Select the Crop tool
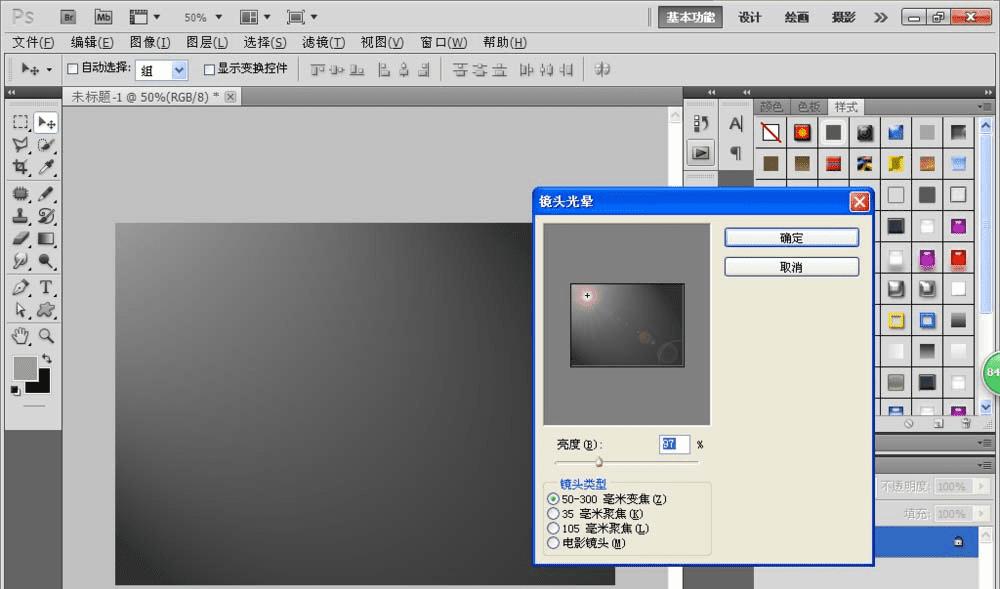1000x589 pixels. [x=20, y=168]
